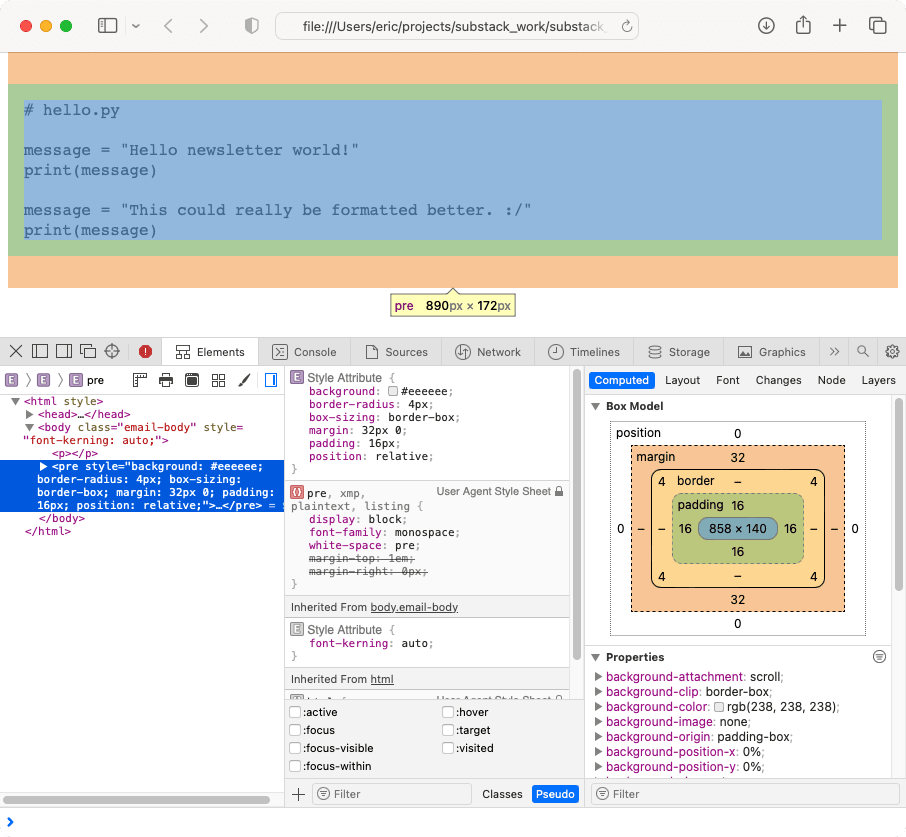Enable the :focus-visible checkbox
The height and width of the screenshot is (837, 906).
click(295, 748)
